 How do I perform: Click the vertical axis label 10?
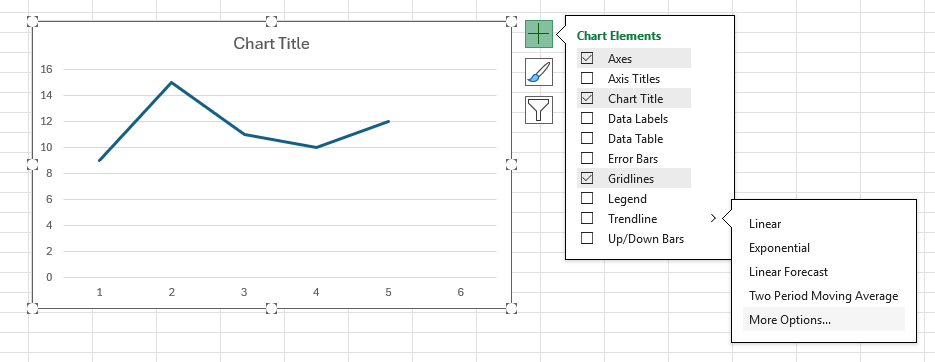click(x=47, y=147)
